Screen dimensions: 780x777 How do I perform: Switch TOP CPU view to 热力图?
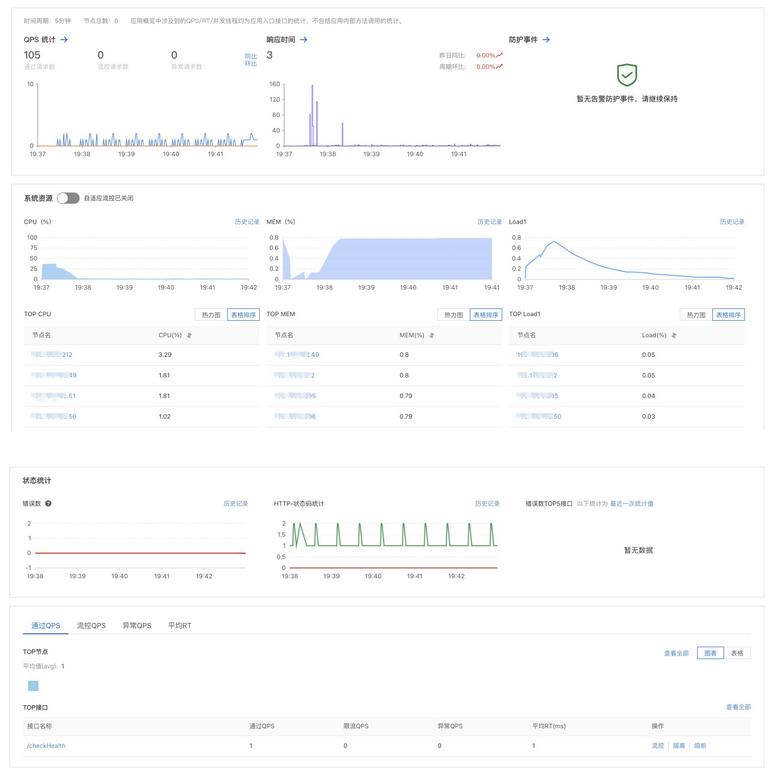pos(211,315)
